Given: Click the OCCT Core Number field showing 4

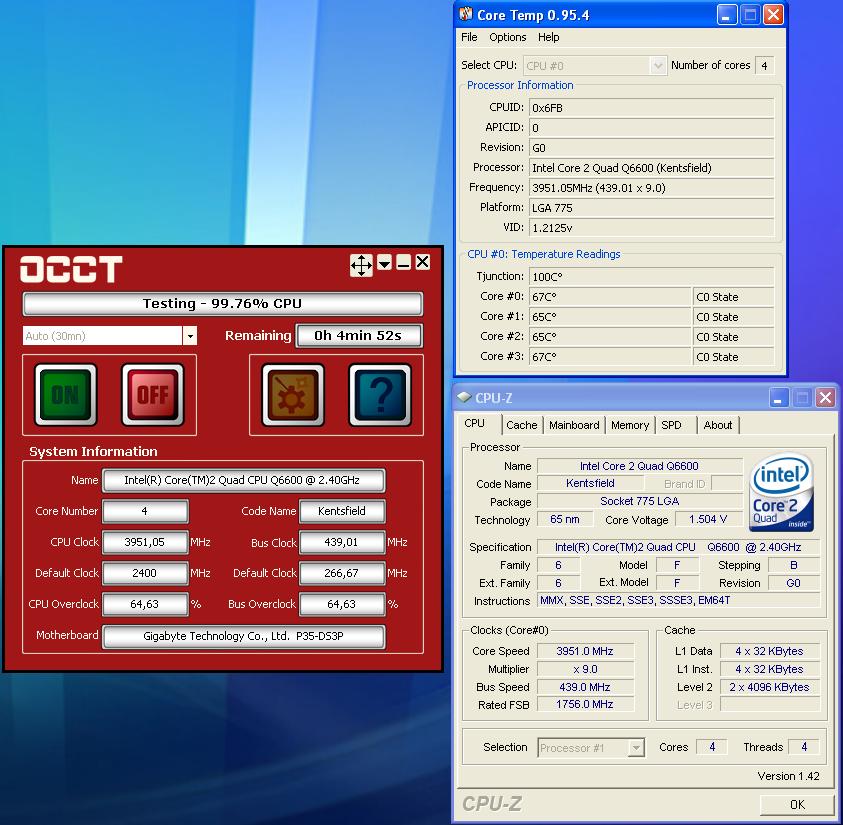Looking at the screenshot, I should coord(145,511).
